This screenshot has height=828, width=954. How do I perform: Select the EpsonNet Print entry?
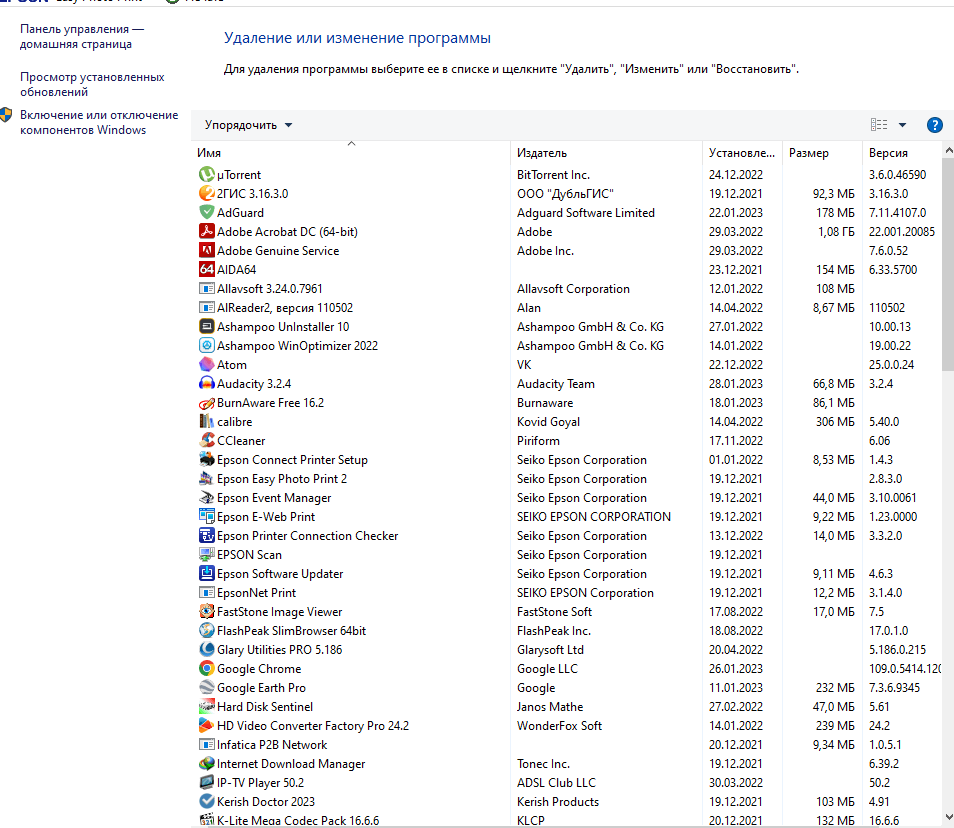(566, 593)
